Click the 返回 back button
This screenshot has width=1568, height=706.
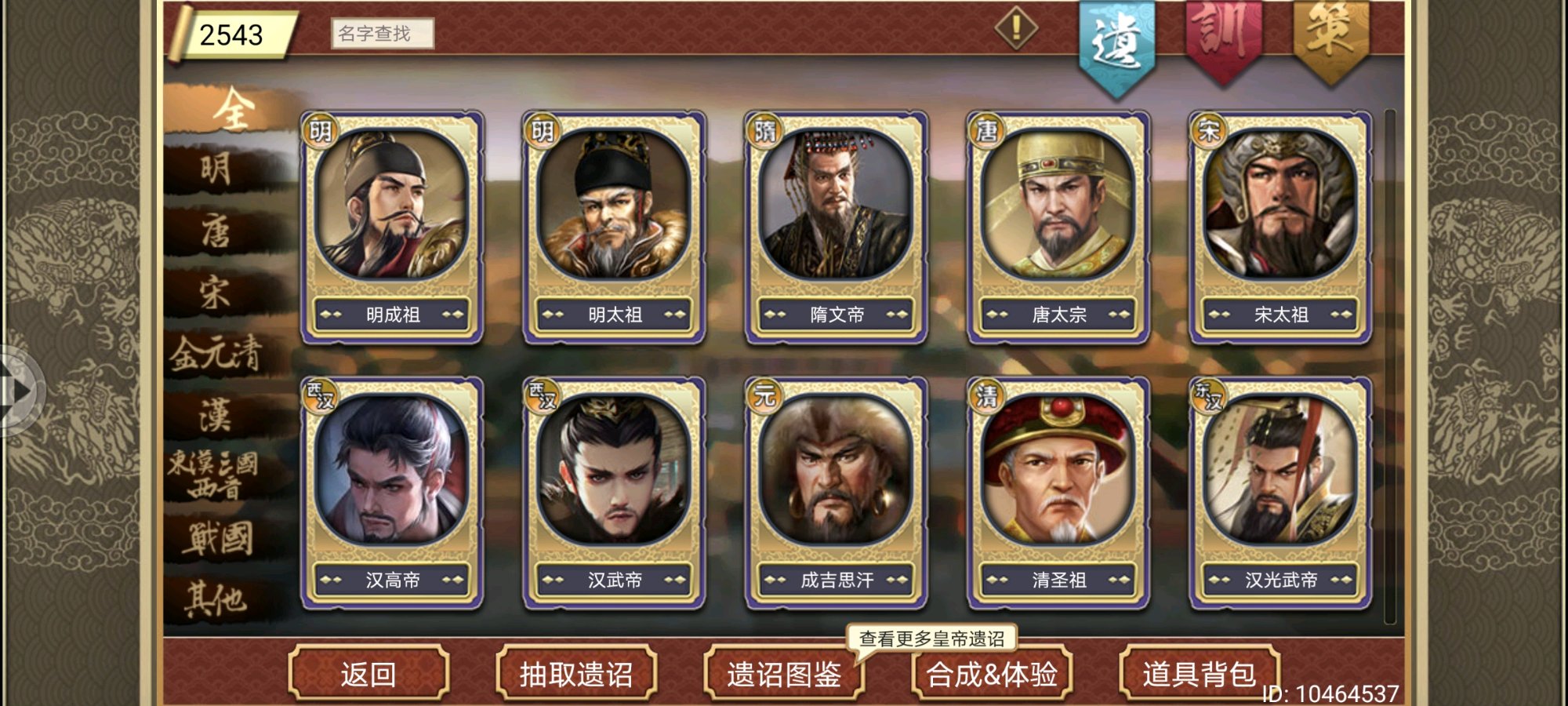tap(368, 673)
